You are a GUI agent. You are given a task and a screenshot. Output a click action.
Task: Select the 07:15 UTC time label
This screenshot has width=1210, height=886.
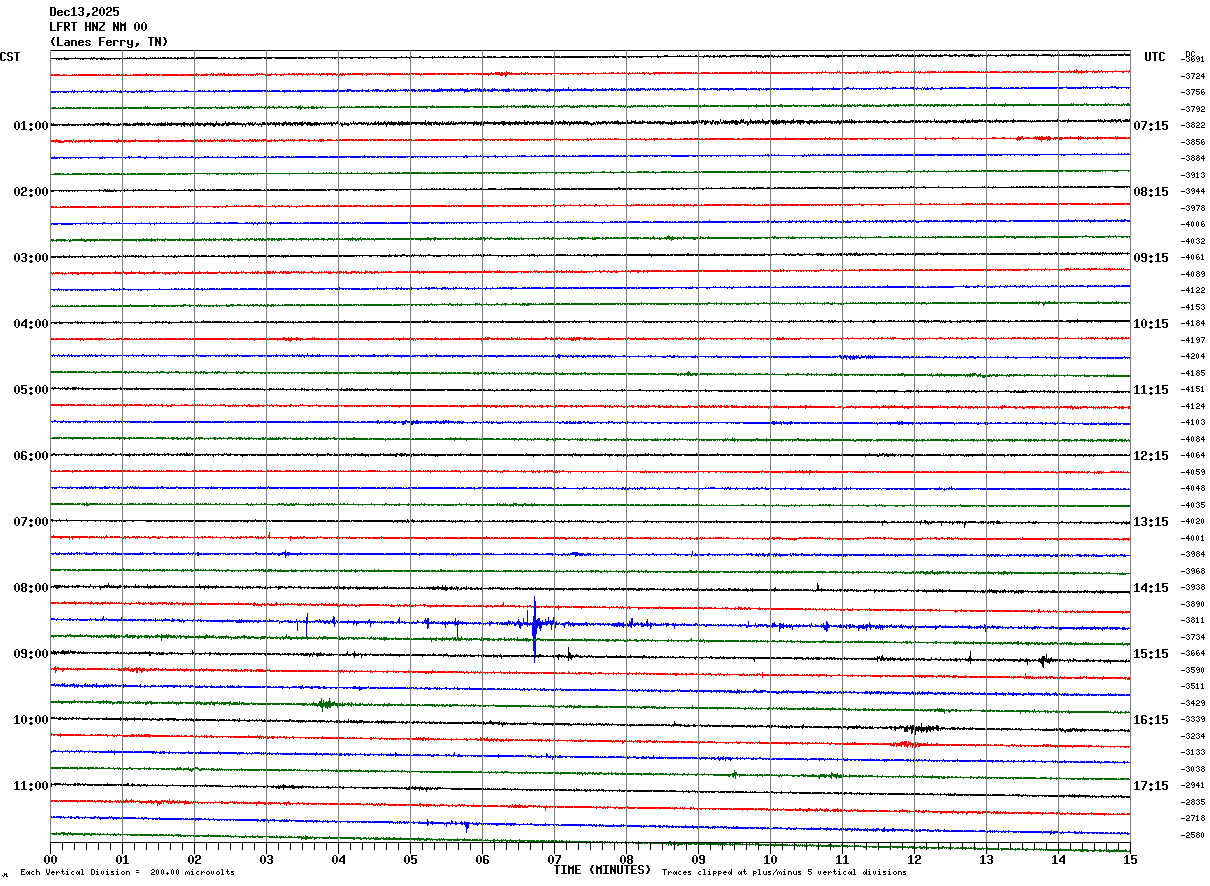pos(1151,126)
